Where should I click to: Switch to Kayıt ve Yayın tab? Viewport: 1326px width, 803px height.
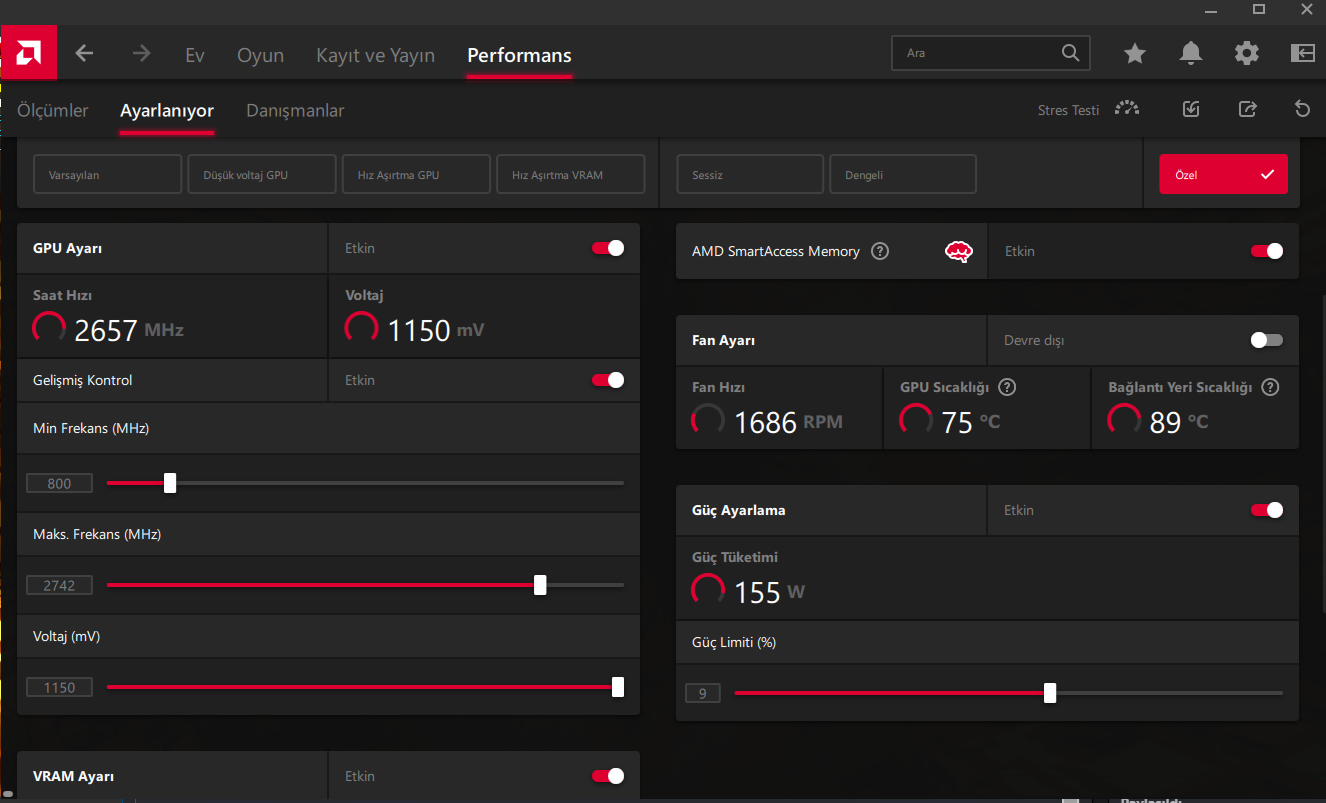(376, 55)
